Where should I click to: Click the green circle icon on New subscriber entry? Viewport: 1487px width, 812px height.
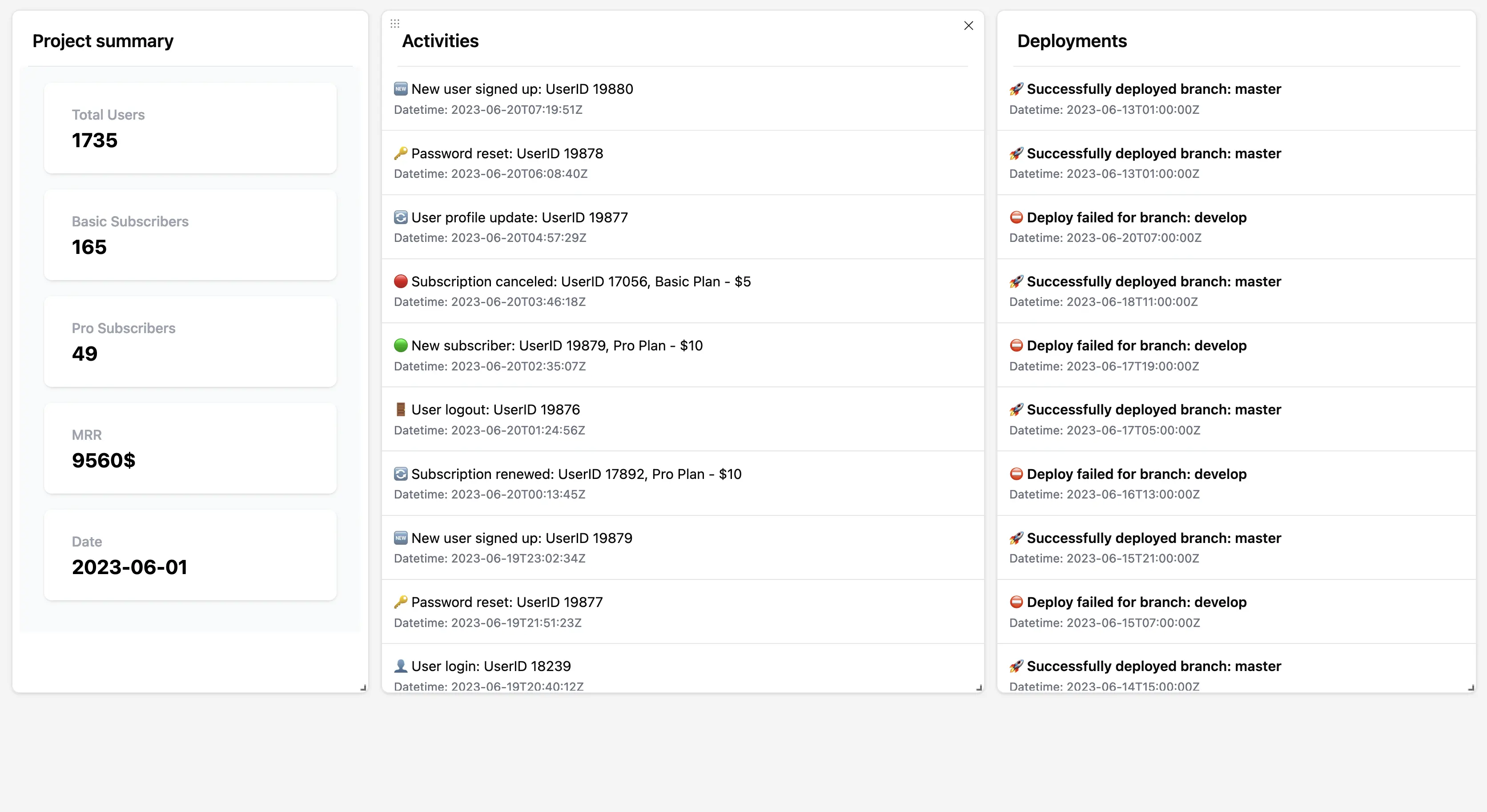(401, 345)
